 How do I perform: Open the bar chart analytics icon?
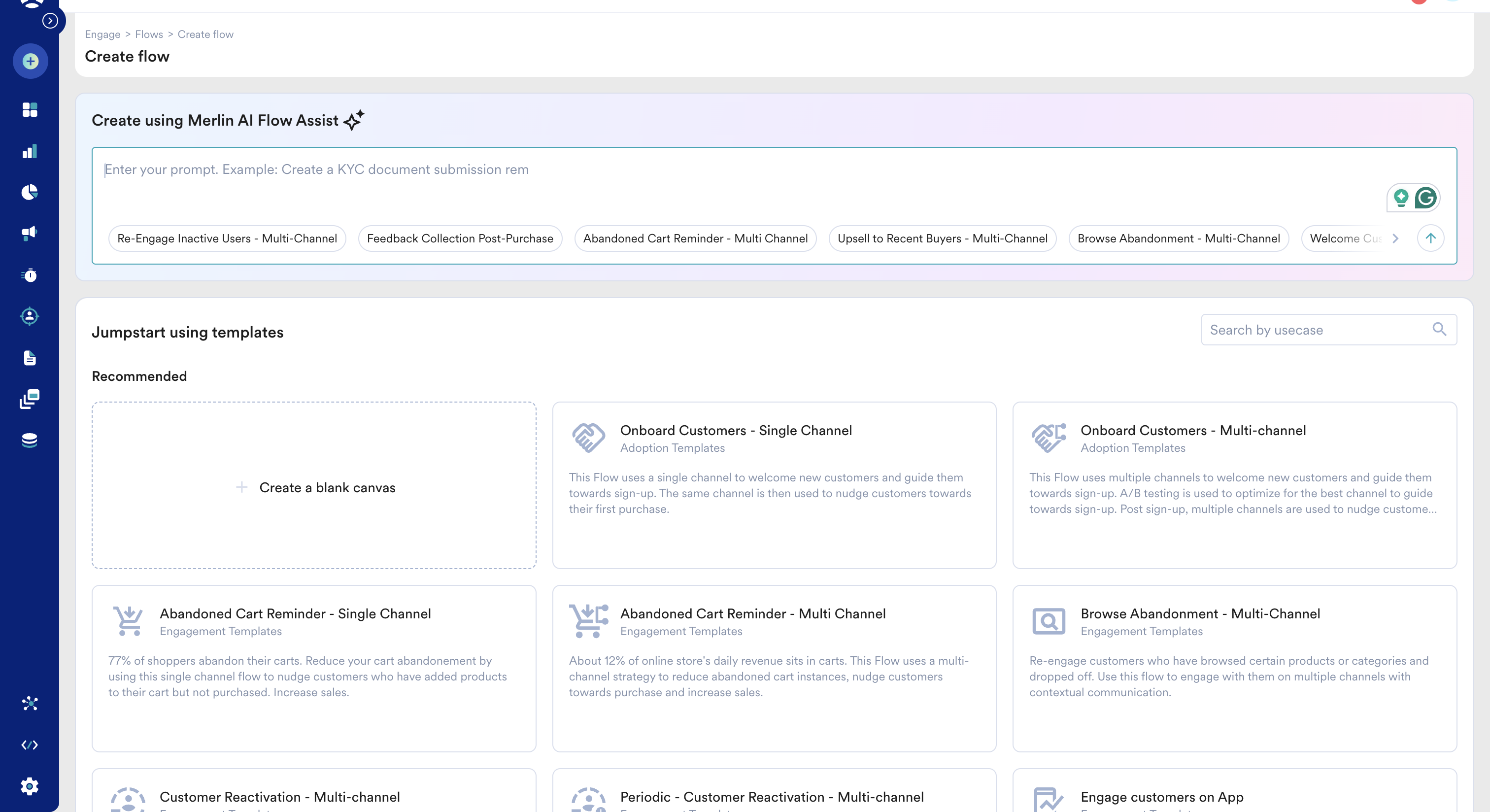click(x=30, y=152)
